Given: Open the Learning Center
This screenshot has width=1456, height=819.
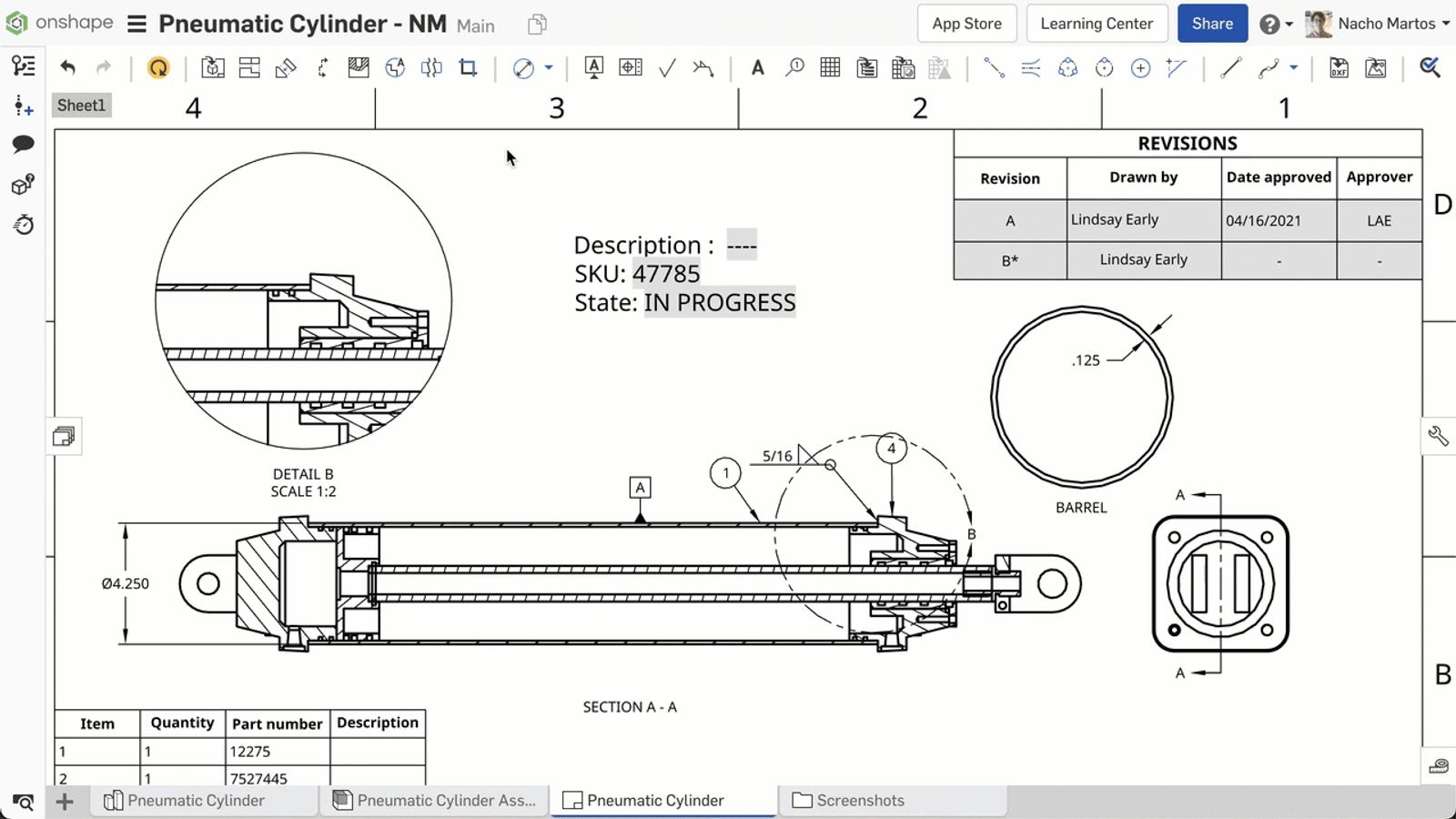Looking at the screenshot, I should point(1097,24).
